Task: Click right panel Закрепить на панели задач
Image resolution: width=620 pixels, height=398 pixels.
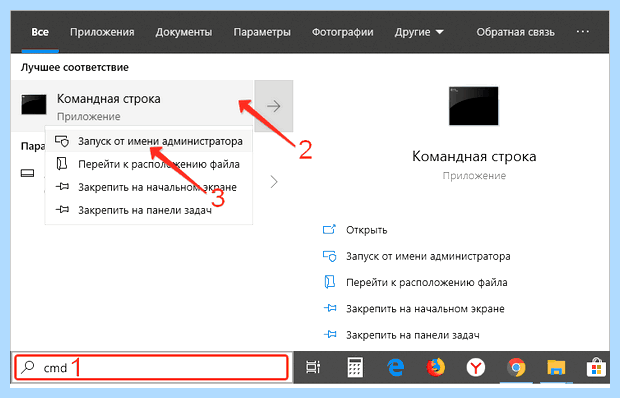Action: [413, 335]
